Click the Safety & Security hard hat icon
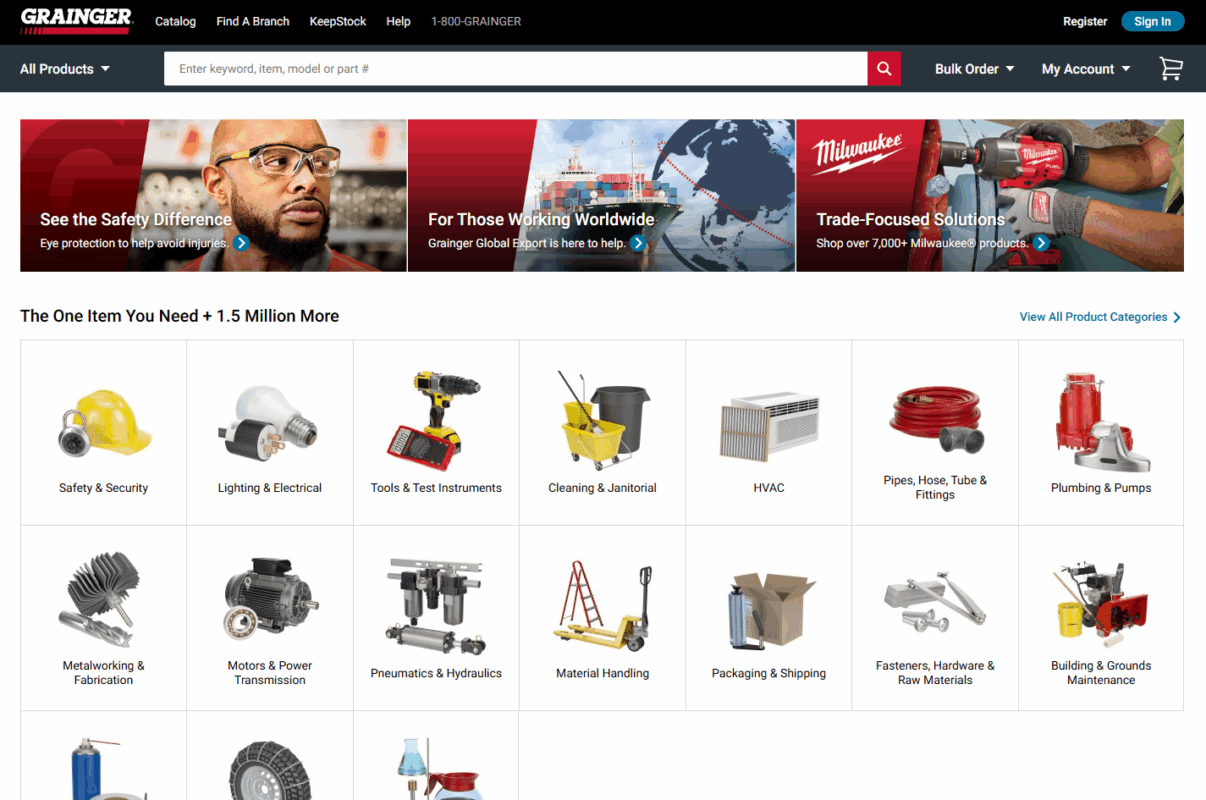 pos(104,423)
